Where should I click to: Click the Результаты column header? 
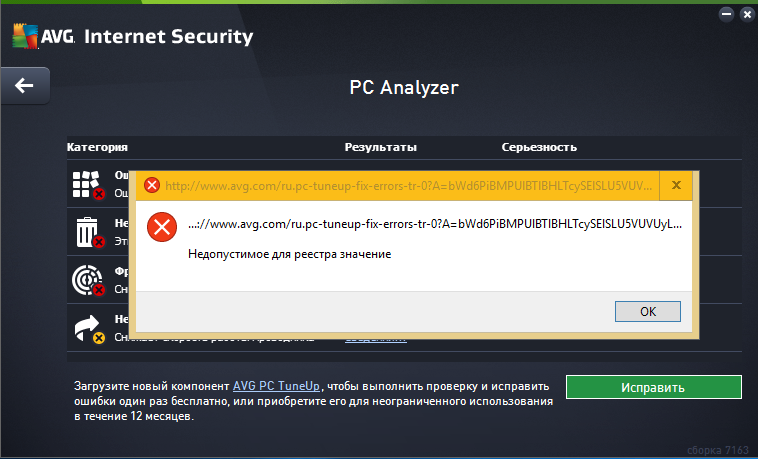(380, 147)
